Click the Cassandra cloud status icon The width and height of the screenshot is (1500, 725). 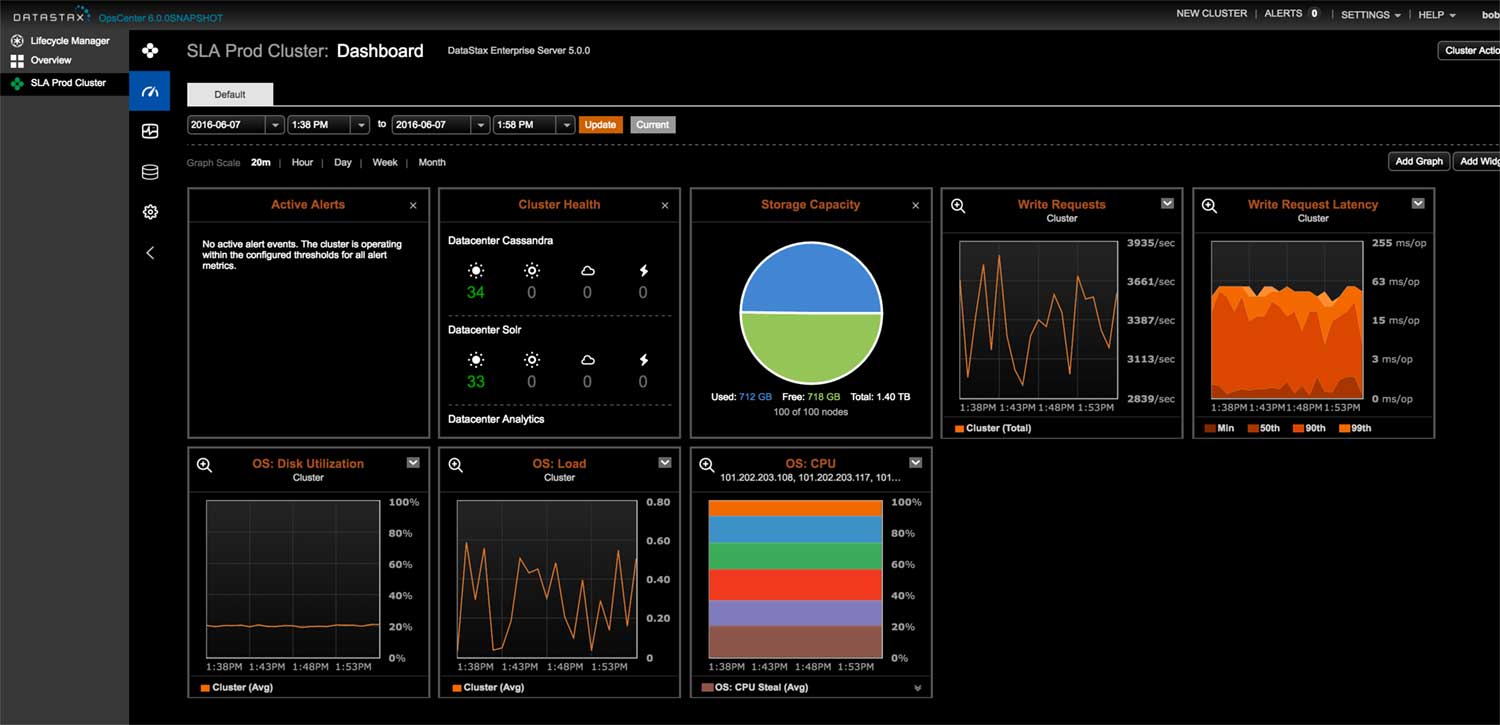coord(587,270)
